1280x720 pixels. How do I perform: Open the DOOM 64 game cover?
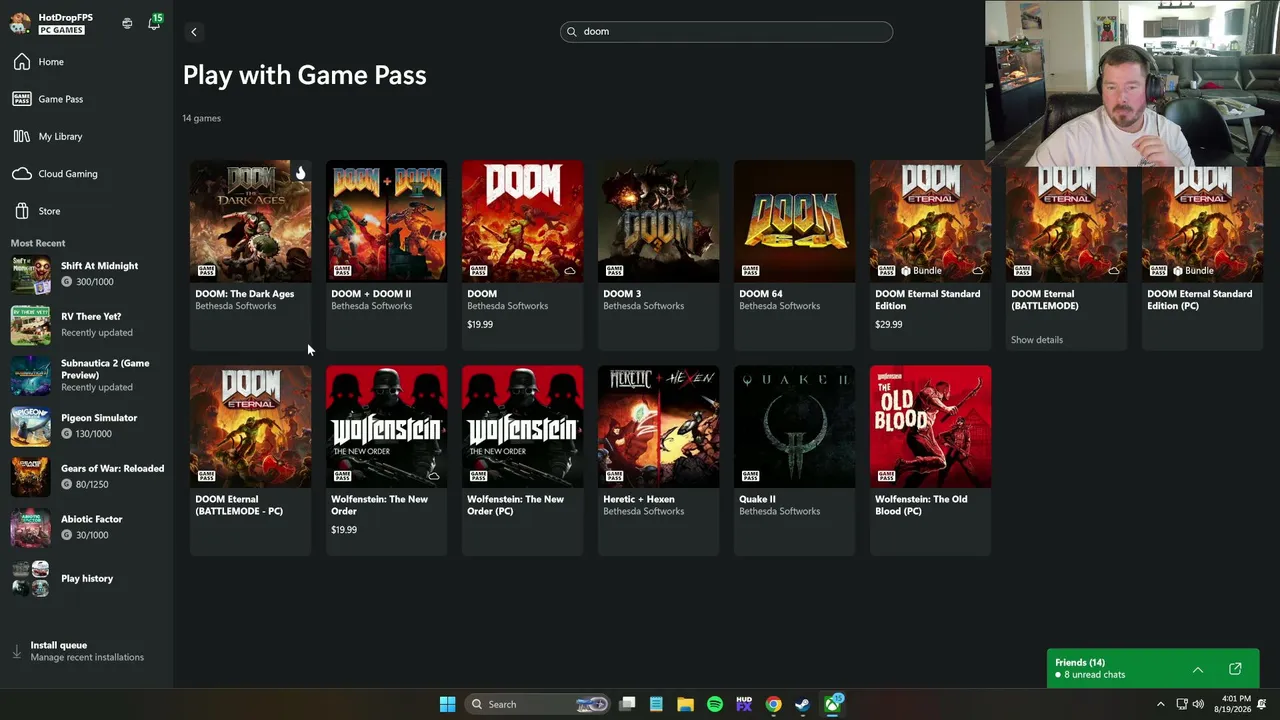point(795,221)
